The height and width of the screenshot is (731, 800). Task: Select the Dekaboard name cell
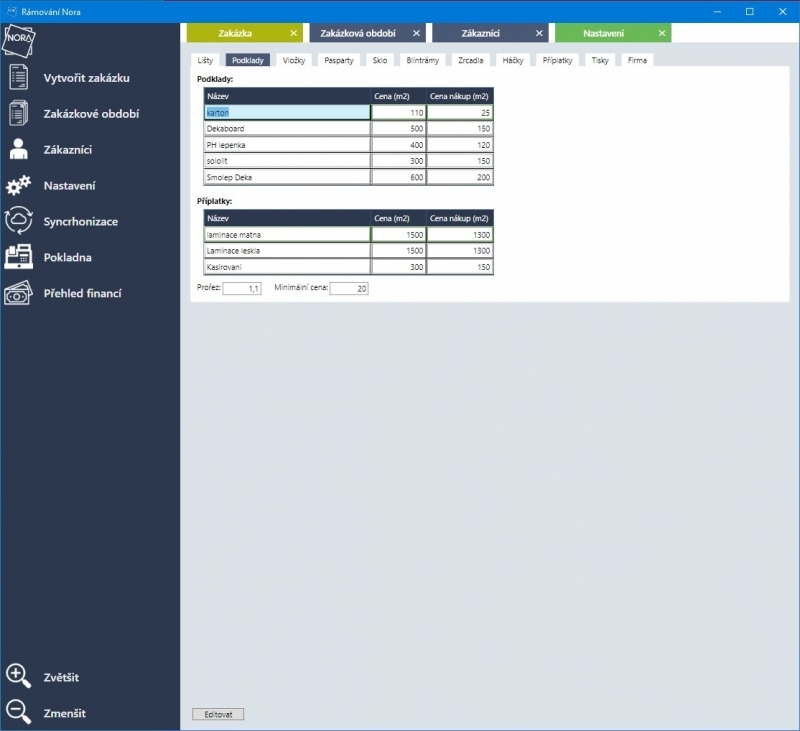pyautogui.click(x=287, y=129)
